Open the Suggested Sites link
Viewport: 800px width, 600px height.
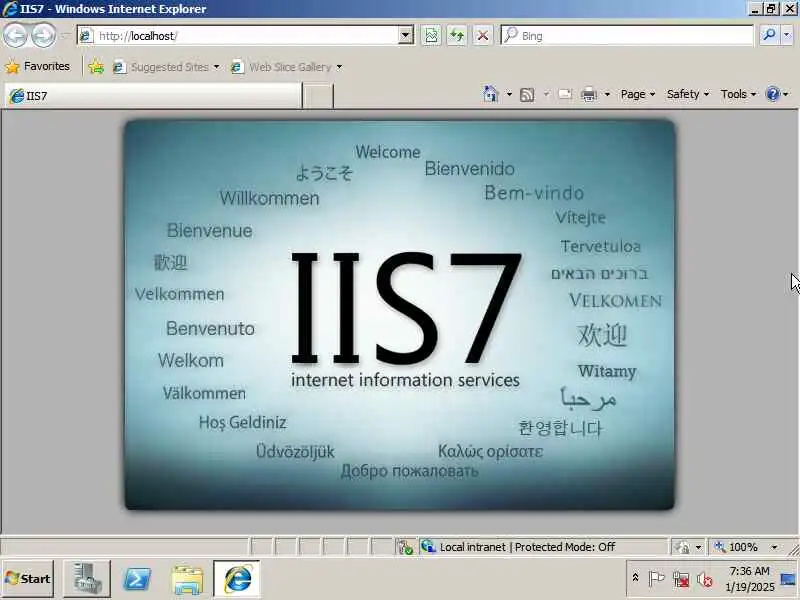pyautogui.click(x=166, y=67)
